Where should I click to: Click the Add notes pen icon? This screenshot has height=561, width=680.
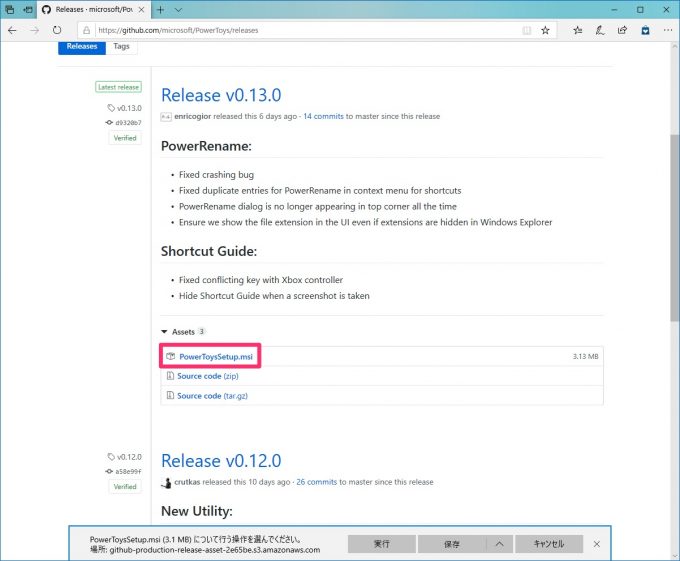click(600, 30)
